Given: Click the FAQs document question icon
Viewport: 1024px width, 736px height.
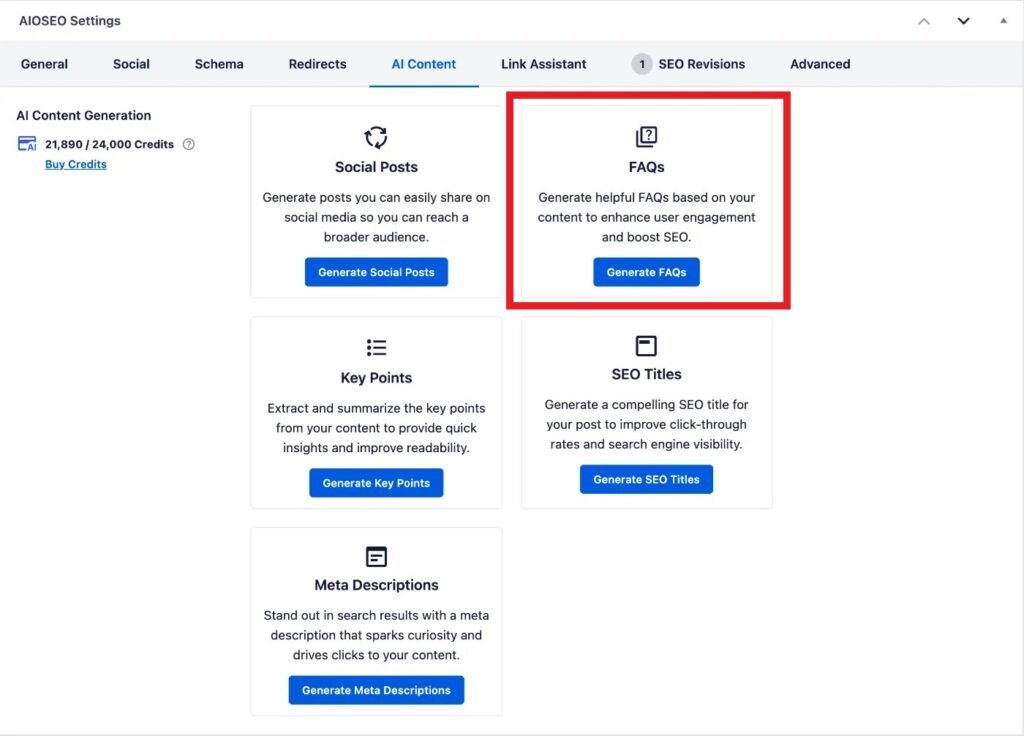Looking at the screenshot, I should pyautogui.click(x=646, y=136).
